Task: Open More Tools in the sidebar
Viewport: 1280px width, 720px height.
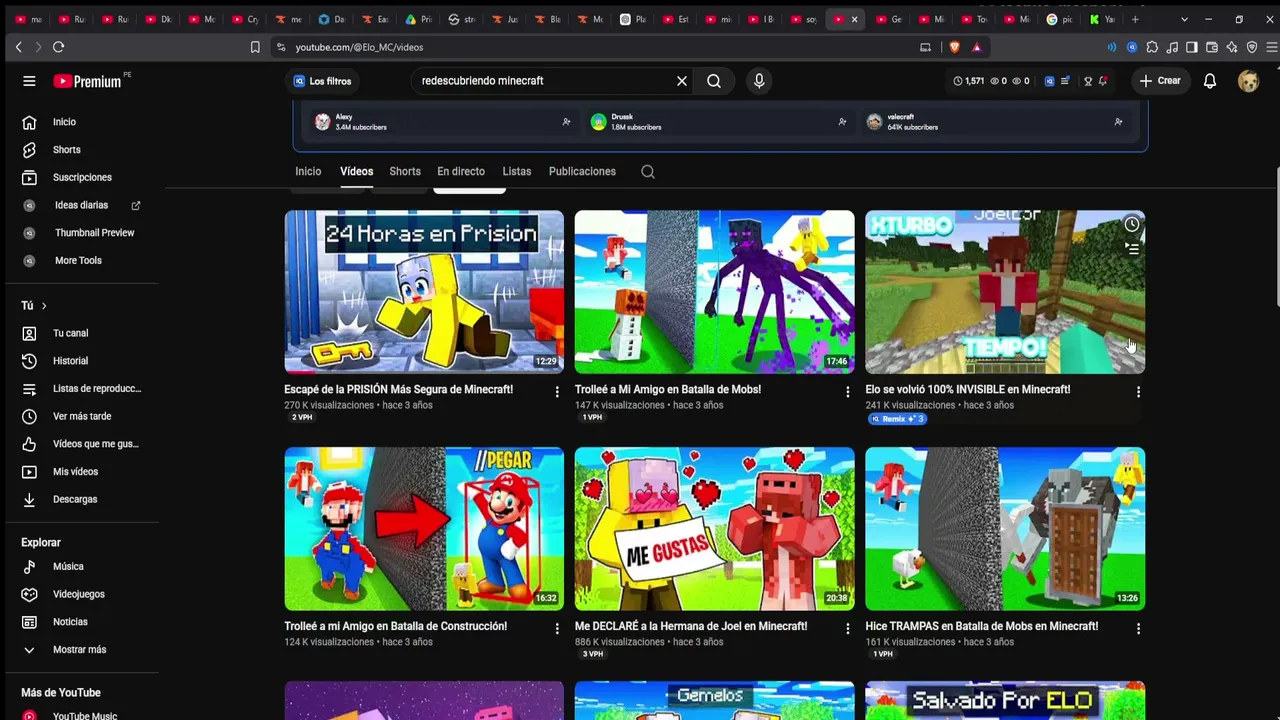Action: pos(81,261)
